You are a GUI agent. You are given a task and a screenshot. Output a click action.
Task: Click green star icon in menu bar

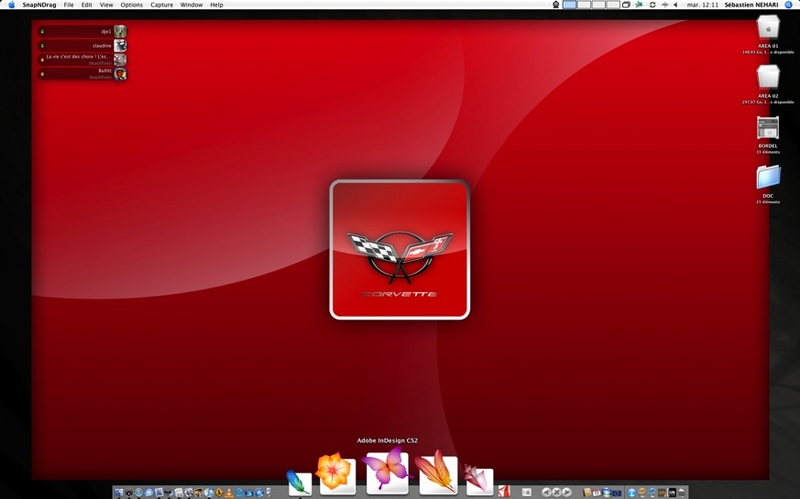(x=639, y=5)
